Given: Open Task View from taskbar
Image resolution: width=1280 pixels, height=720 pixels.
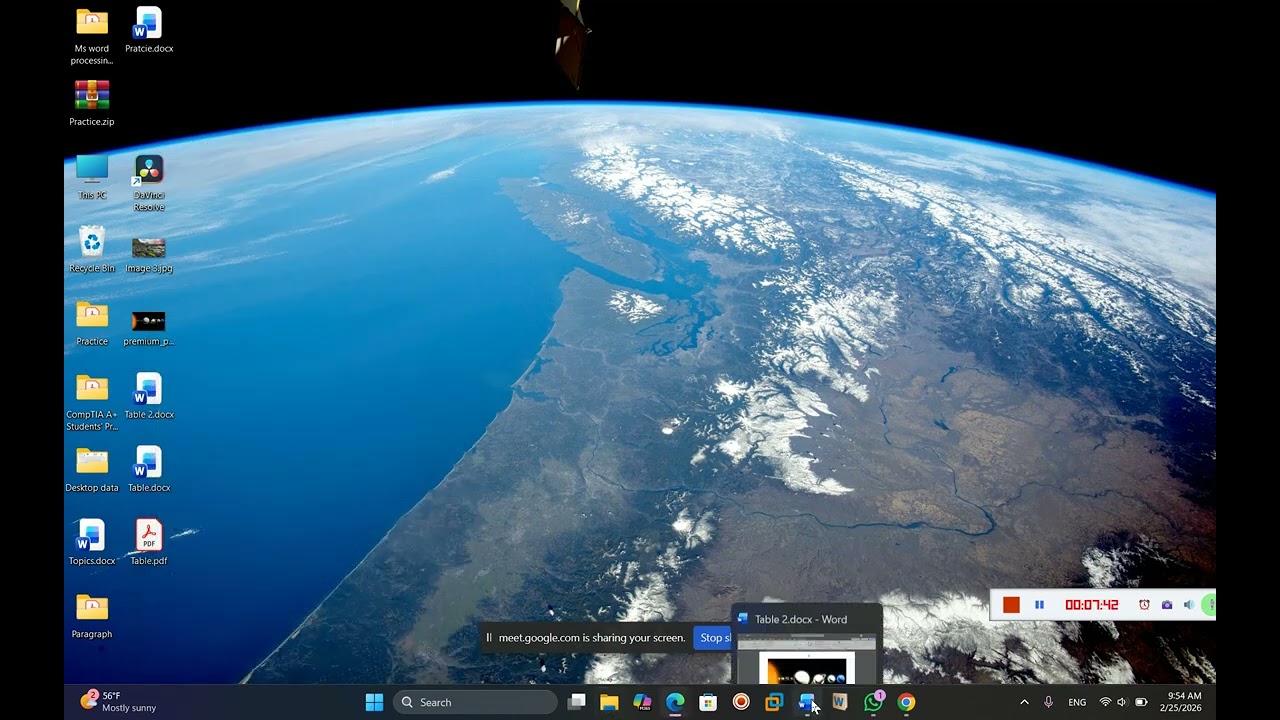Looking at the screenshot, I should (577, 702).
